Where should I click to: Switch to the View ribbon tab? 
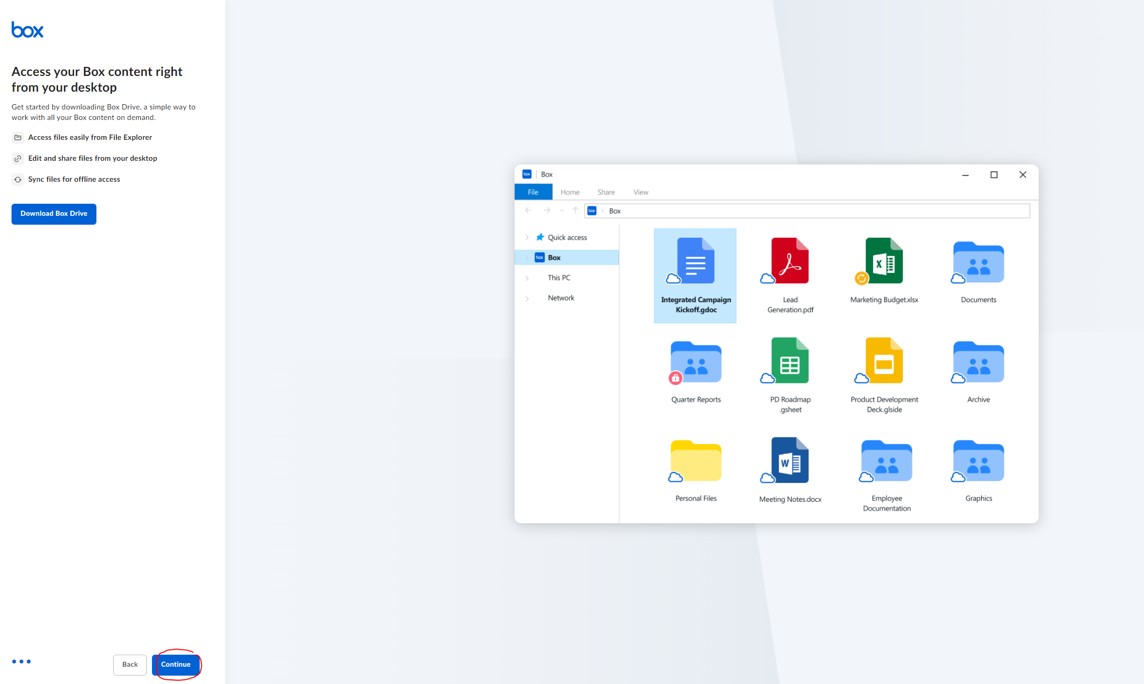pyautogui.click(x=641, y=193)
